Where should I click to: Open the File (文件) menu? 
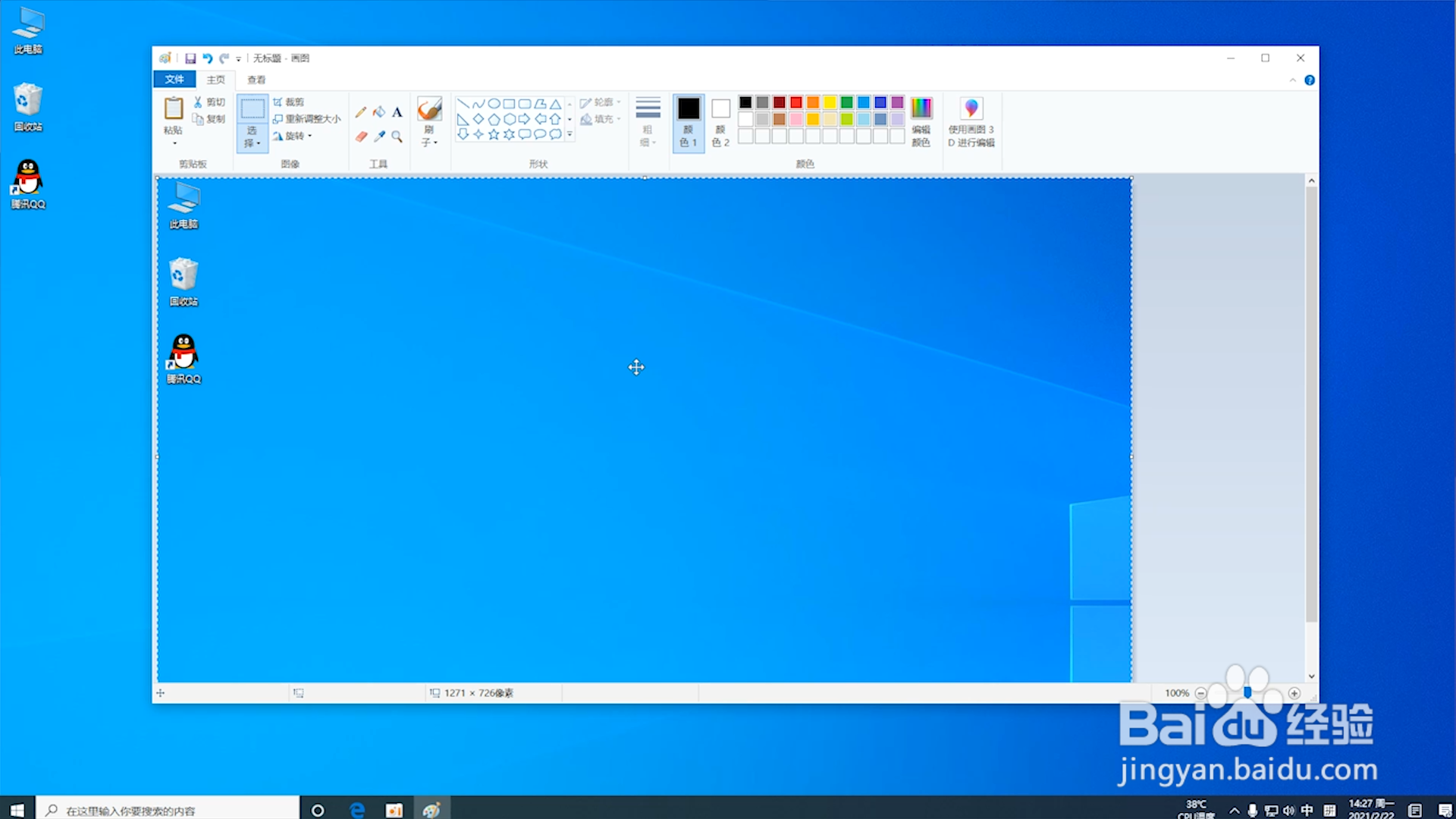174,80
